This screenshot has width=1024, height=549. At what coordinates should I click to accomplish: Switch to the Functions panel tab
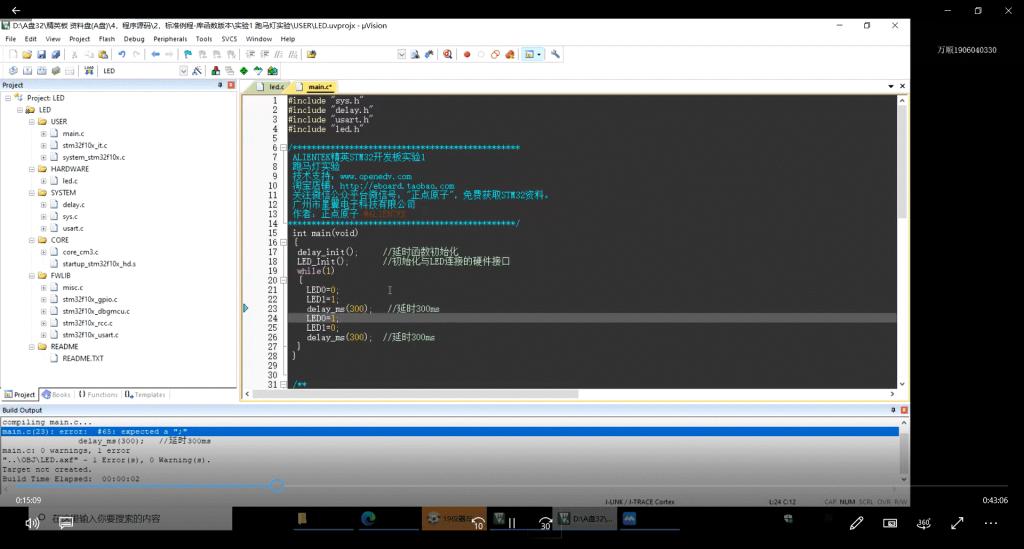pyautogui.click(x=98, y=395)
